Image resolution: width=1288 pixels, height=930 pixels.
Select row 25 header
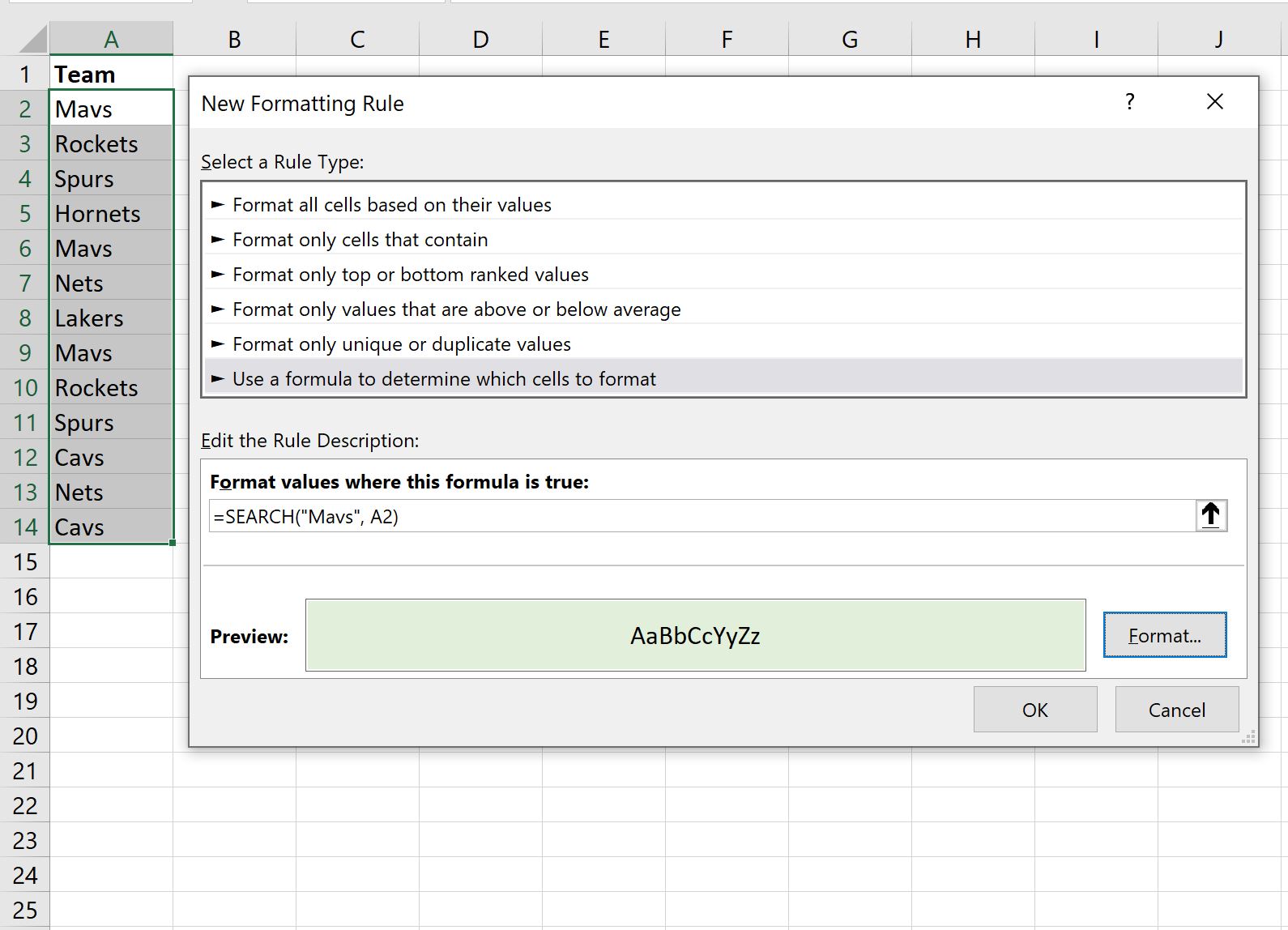coord(24,910)
